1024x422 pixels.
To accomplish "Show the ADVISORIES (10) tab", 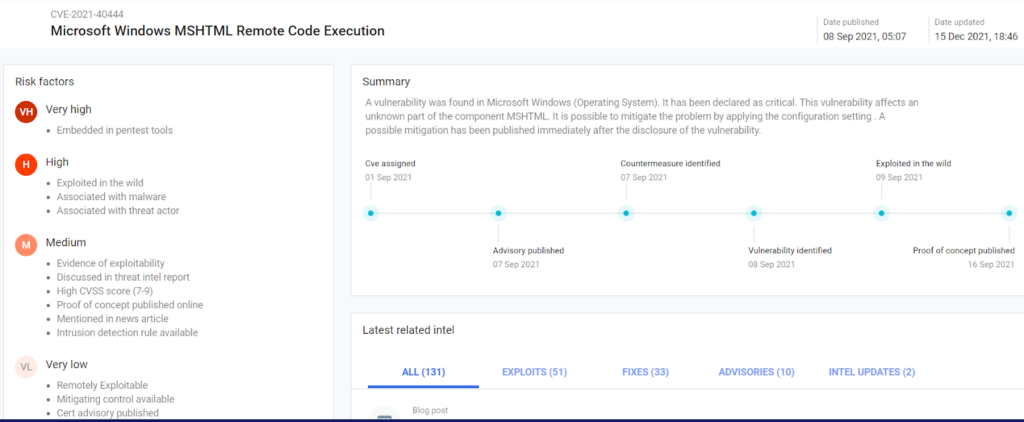I will point(756,372).
